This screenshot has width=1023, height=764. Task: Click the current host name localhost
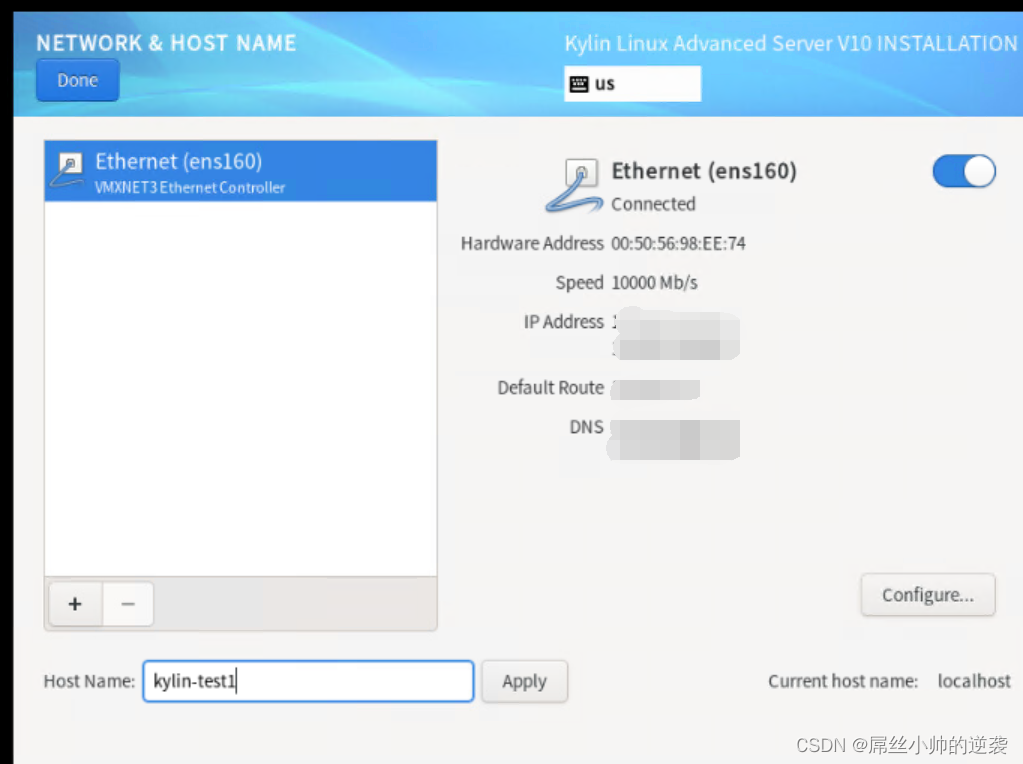point(974,681)
